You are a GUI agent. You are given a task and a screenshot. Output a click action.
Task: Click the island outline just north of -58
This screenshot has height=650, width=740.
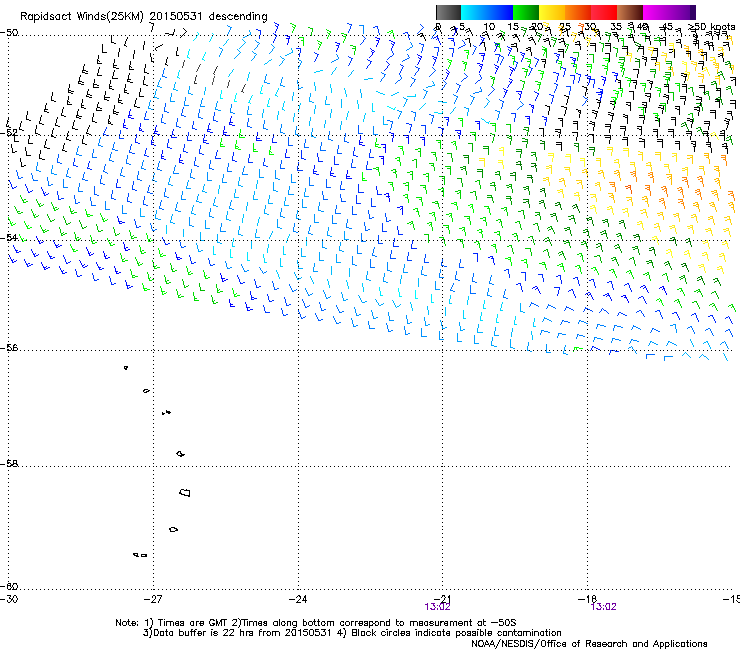coord(180,454)
